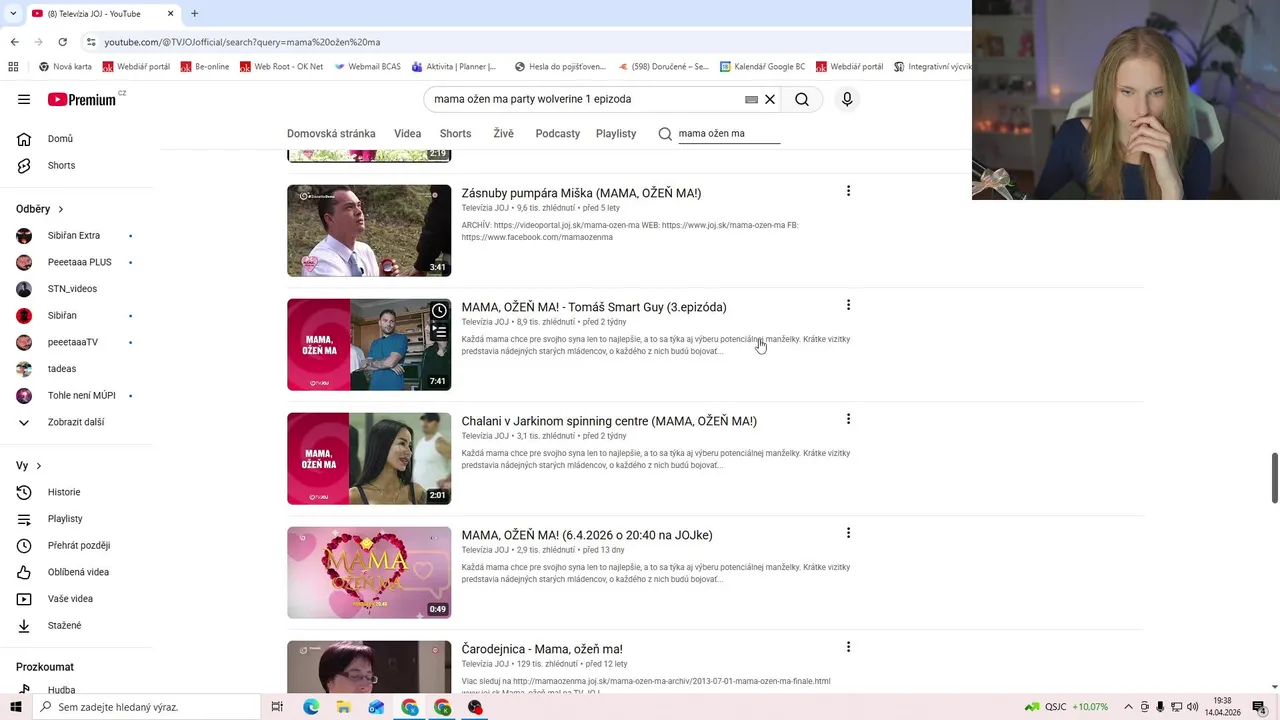Open on-screen keyboard icon in search box
1280x720 pixels.
pos(751,99)
